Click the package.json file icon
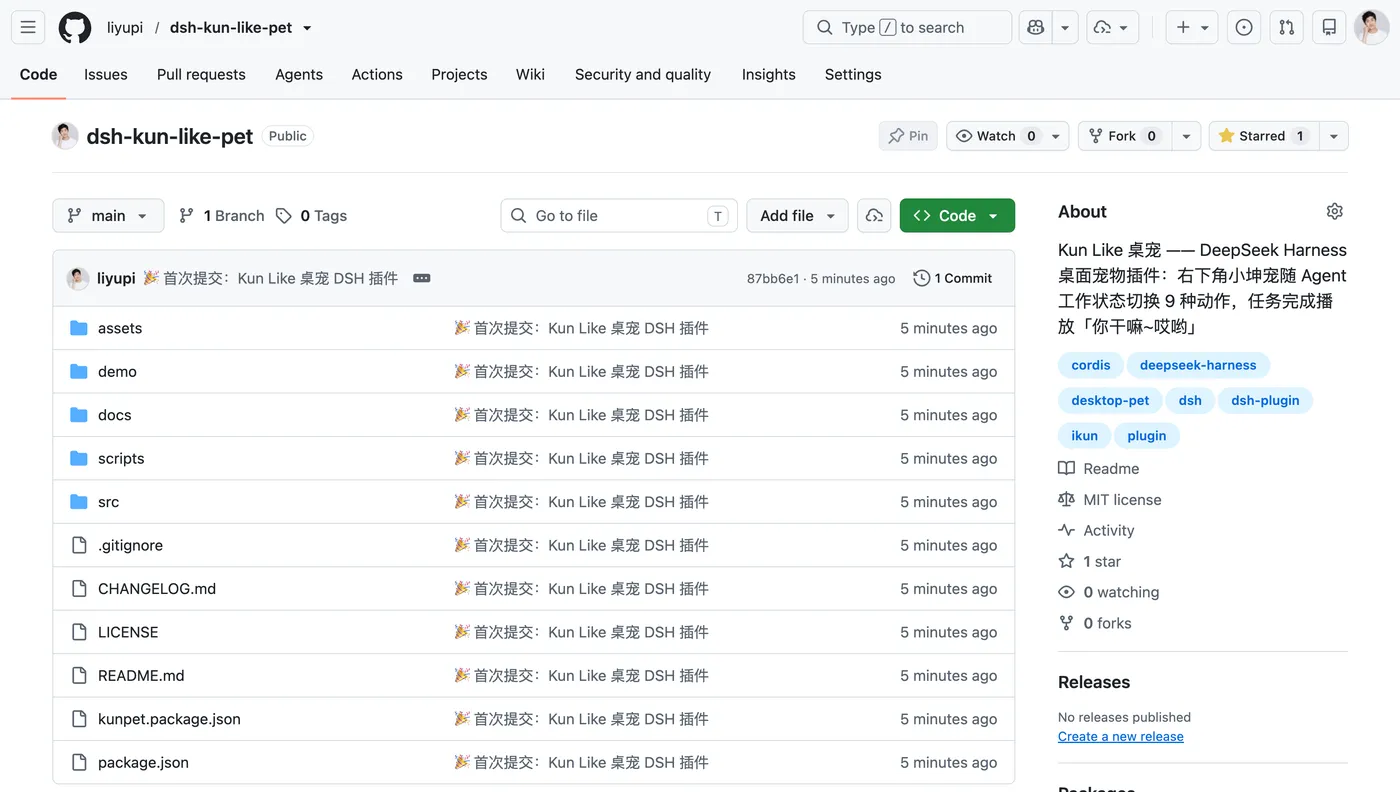Screen dimensions: 1400x792 (79, 762)
